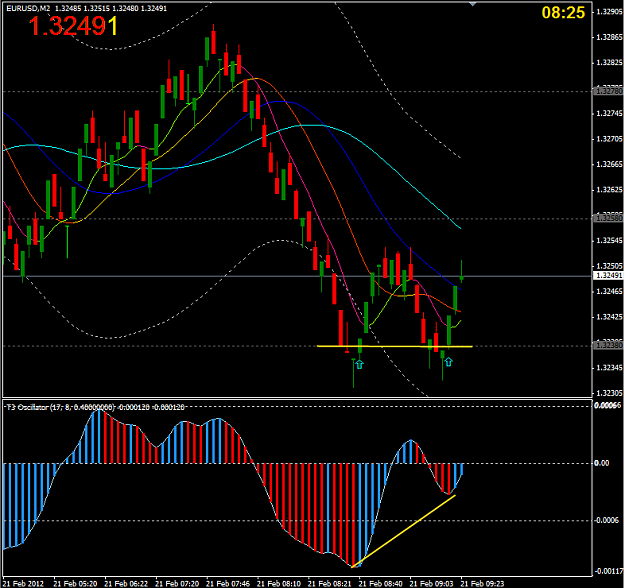Select the yellow horizontal support line near 1.32380
The image size is (625, 588).
point(395,346)
